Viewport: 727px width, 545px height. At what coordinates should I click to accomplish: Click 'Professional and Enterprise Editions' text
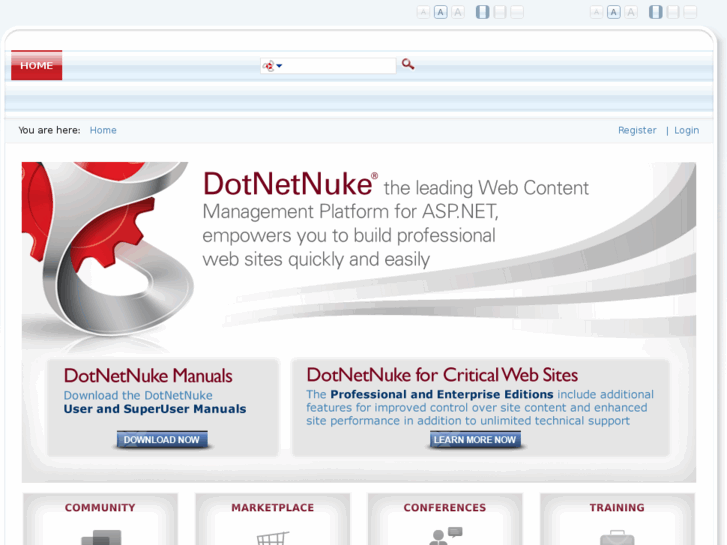(442, 395)
